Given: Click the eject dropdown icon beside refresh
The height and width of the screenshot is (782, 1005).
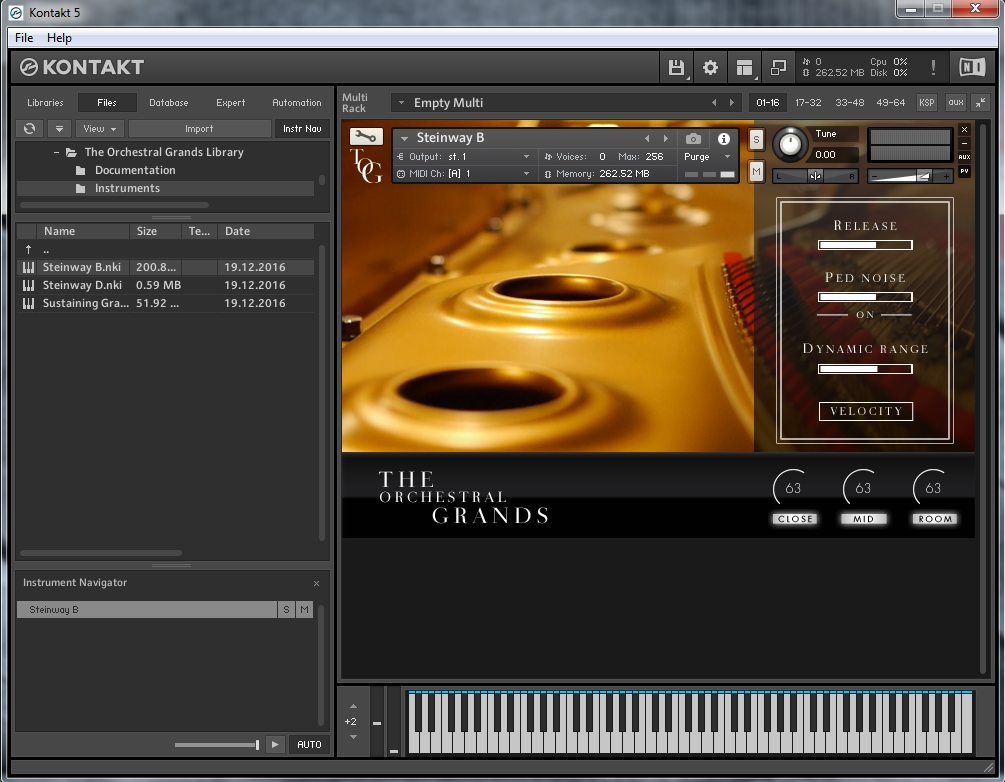Looking at the screenshot, I should click(59, 128).
